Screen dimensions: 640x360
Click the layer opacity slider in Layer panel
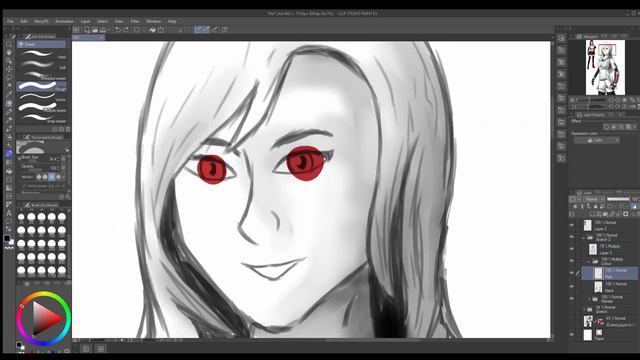coord(618,199)
